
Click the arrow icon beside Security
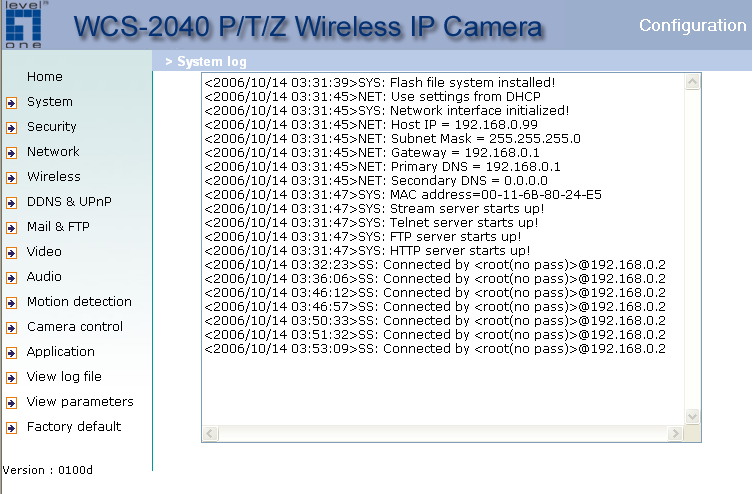pos(11,127)
